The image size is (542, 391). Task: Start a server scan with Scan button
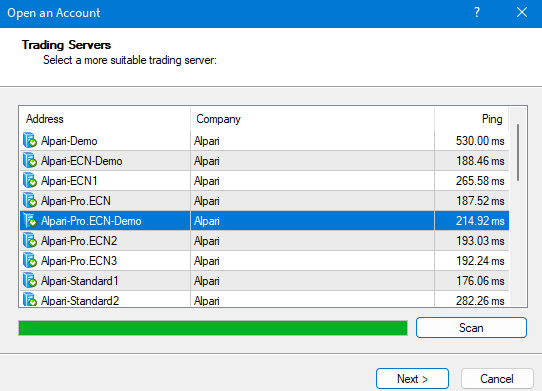(x=471, y=327)
